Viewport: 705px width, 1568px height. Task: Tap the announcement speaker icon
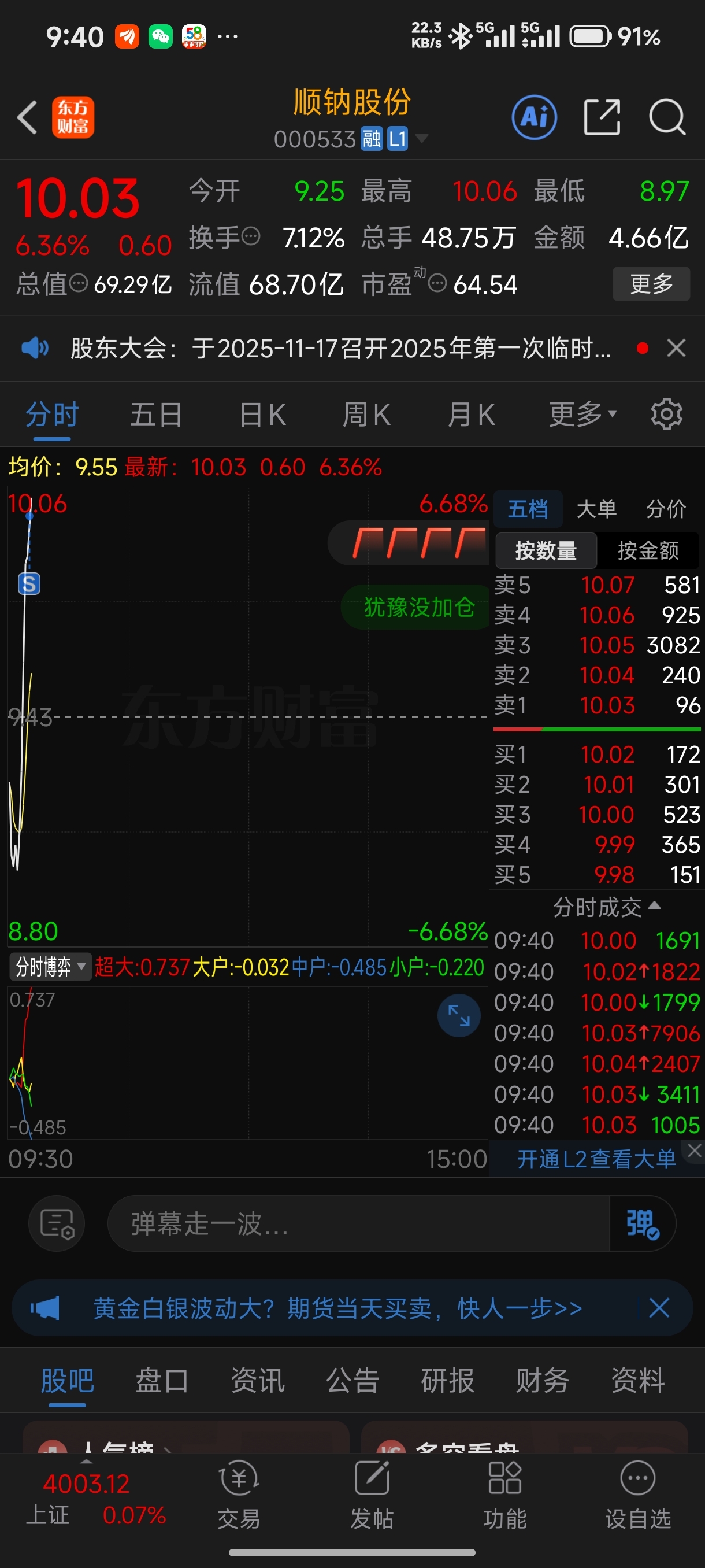point(35,348)
